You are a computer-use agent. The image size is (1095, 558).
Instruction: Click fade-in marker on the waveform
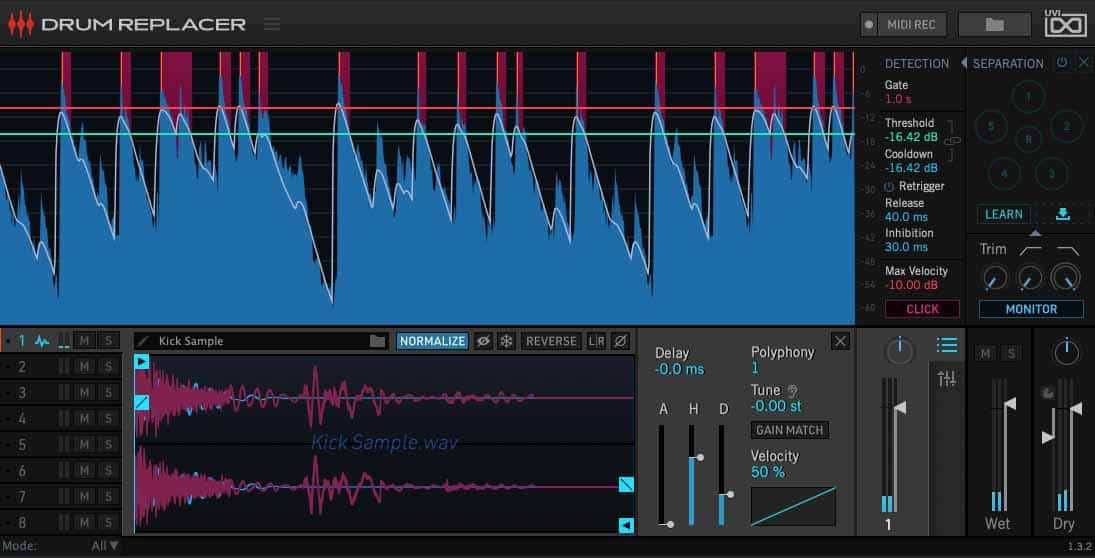click(142, 402)
